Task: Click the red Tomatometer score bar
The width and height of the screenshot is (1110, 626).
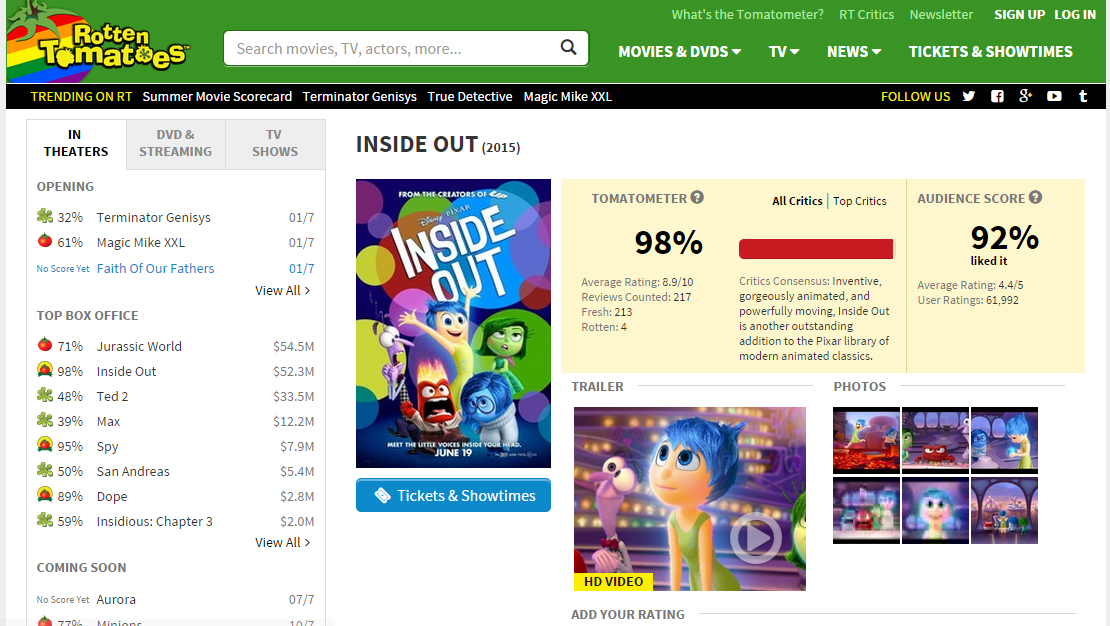Action: (816, 249)
